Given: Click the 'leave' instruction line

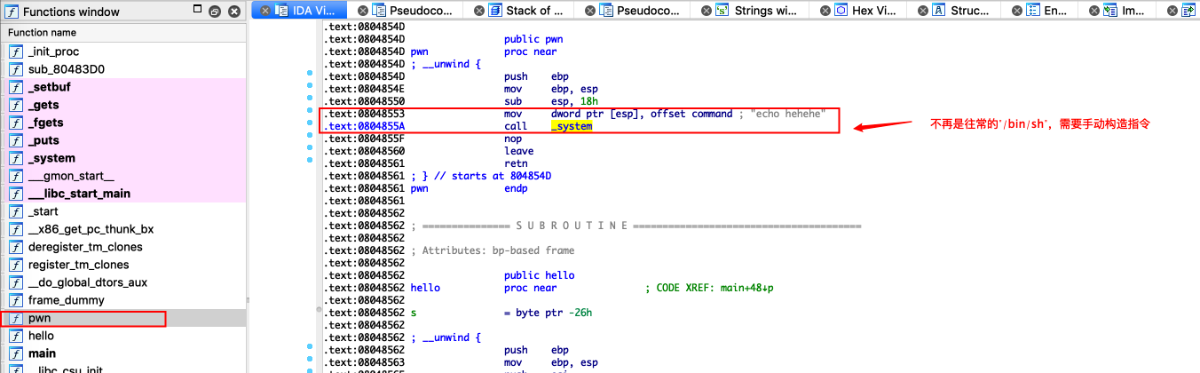Looking at the screenshot, I should pos(518,152).
